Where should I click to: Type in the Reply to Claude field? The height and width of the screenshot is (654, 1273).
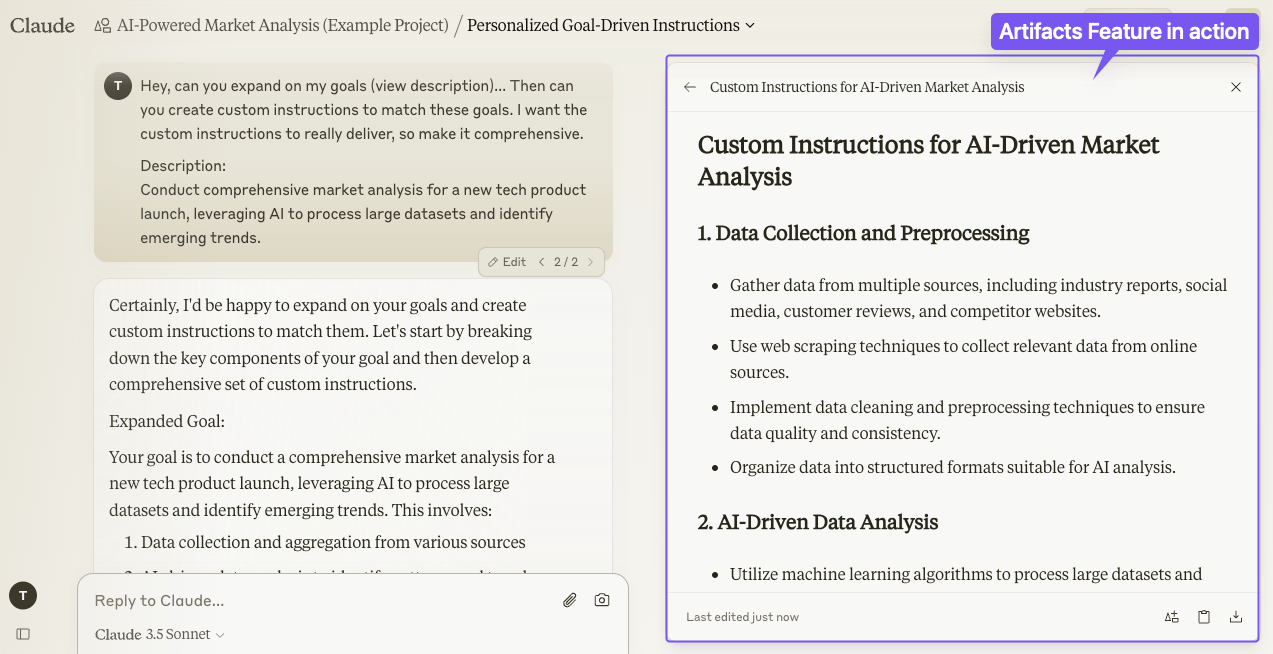pos(320,600)
